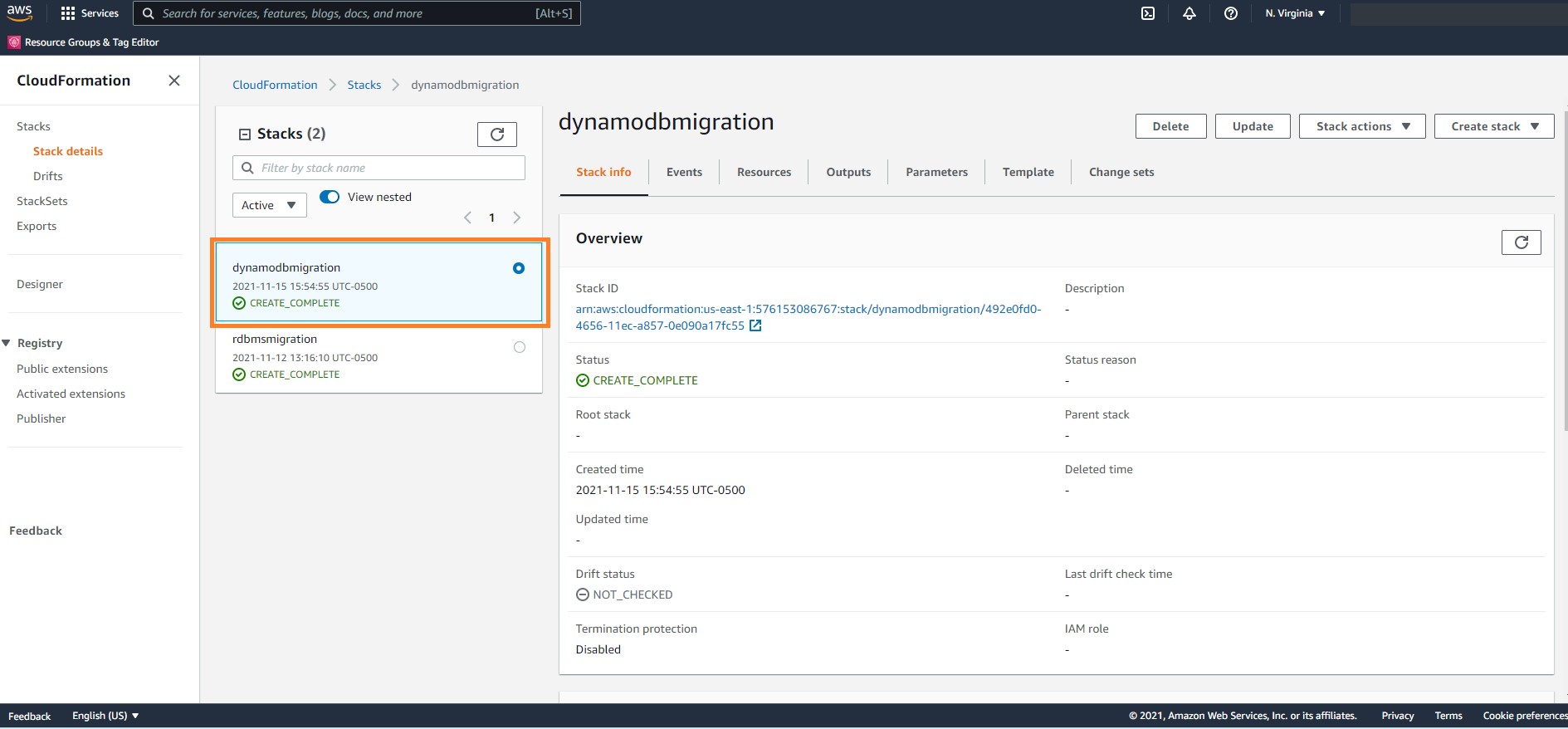Select the rdbmsmigration stack radio button
This screenshot has height=729, width=1568.
click(520, 347)
